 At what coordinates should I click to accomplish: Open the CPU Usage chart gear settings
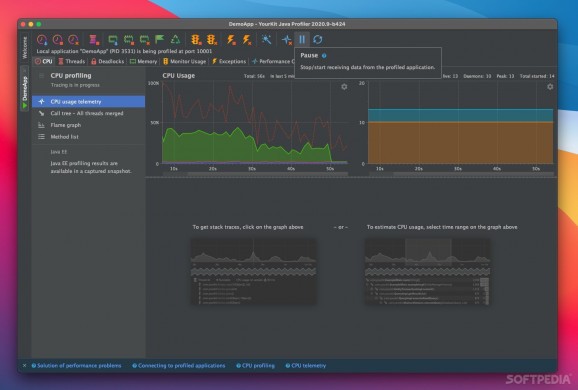click(344, 87)
